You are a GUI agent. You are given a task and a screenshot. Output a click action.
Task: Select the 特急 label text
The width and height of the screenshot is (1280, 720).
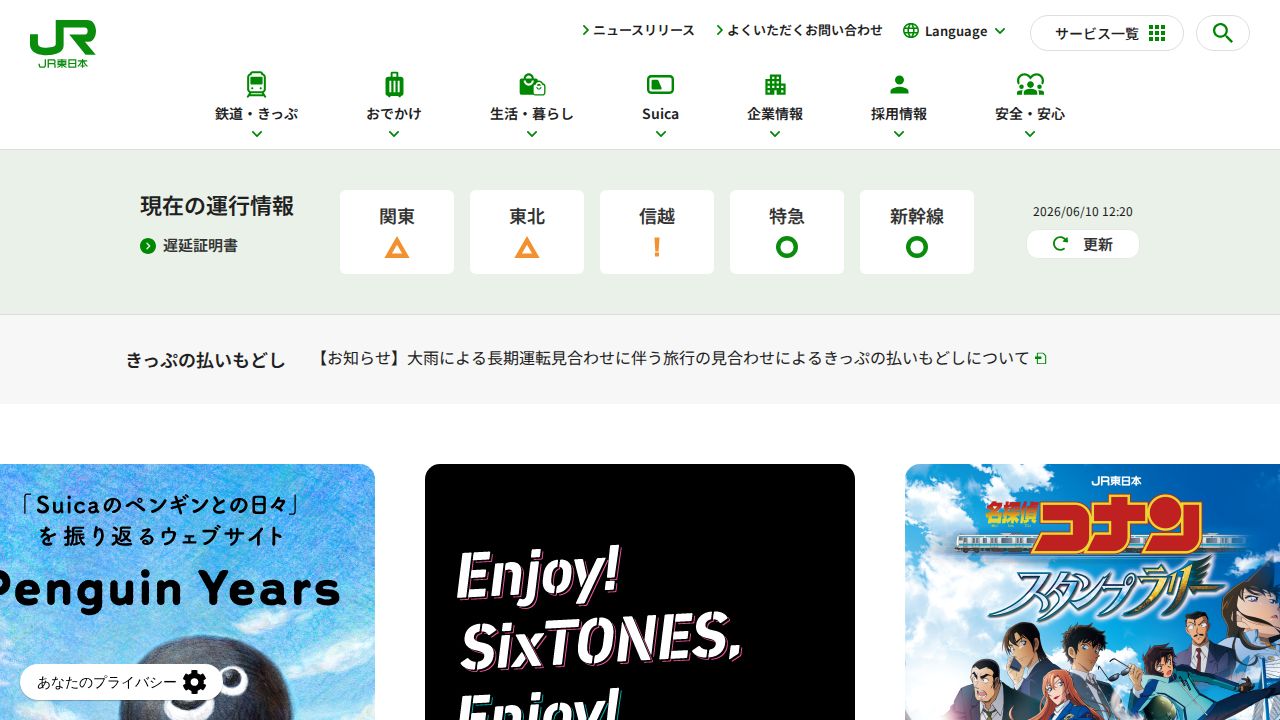pyautogui.click(x=787, y=216)
